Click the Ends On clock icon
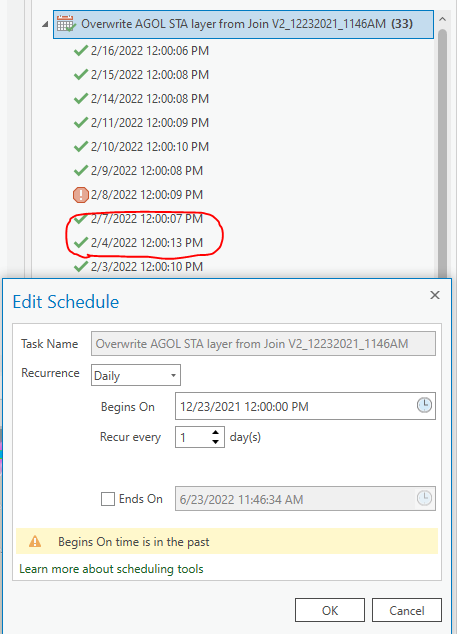 [x=424, y=499]
